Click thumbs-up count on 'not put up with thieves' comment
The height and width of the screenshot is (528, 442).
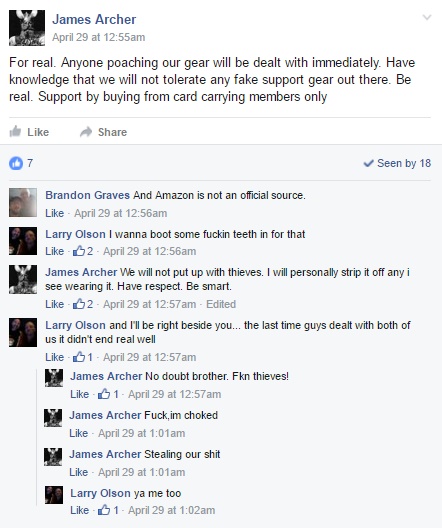[x=82, y=304]
